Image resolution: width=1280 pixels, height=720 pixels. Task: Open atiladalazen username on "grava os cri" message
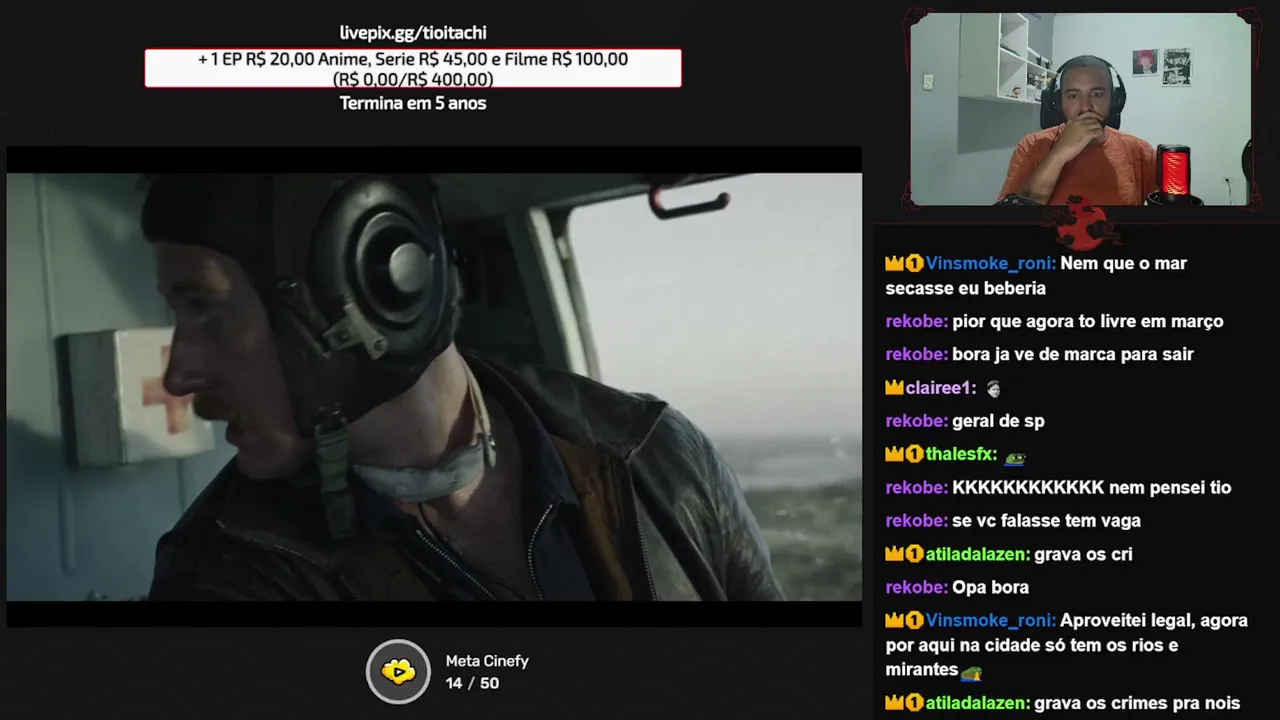pyautogui.click(x=978, y=554)
